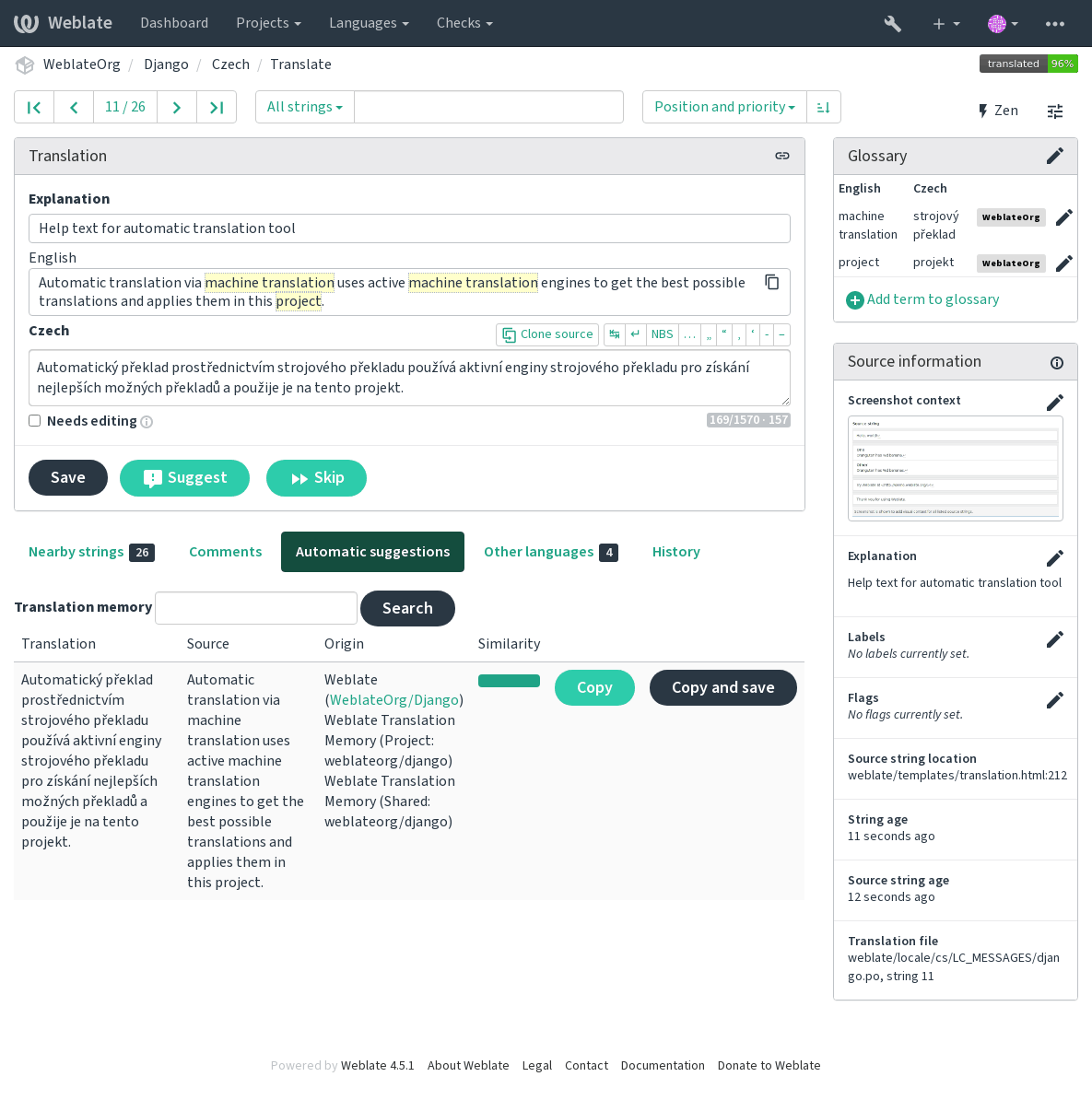Open the three-dots more menu
This screenshot has height=1100, width=1092.
click(1054, 23)
